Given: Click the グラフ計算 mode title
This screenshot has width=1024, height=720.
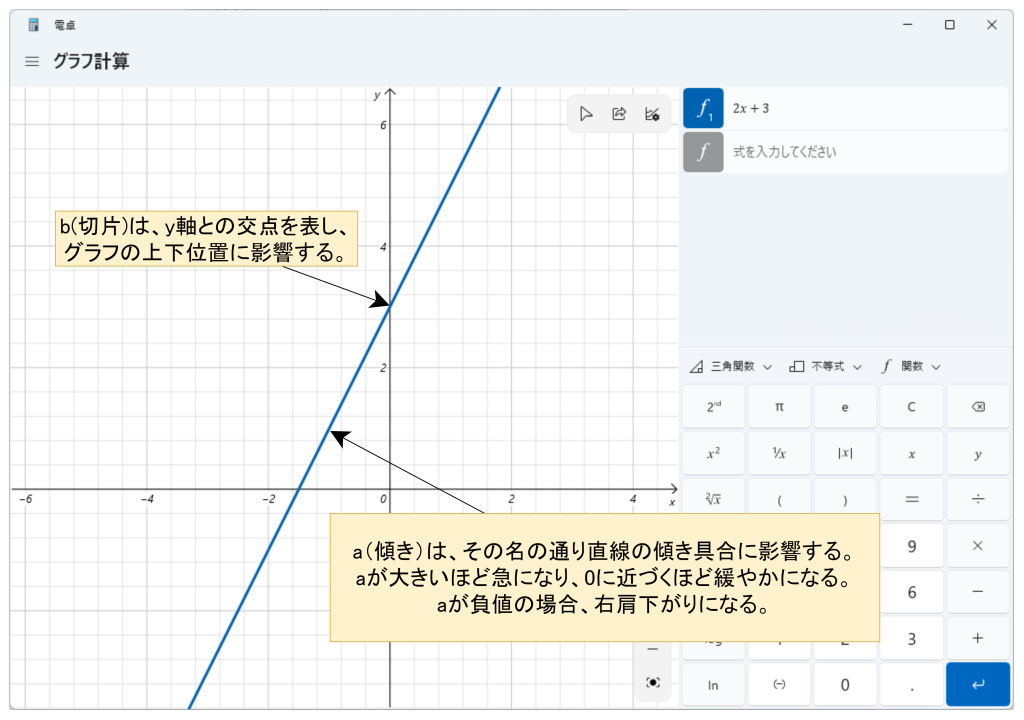Looking at the screenshot, I should 91,62.
